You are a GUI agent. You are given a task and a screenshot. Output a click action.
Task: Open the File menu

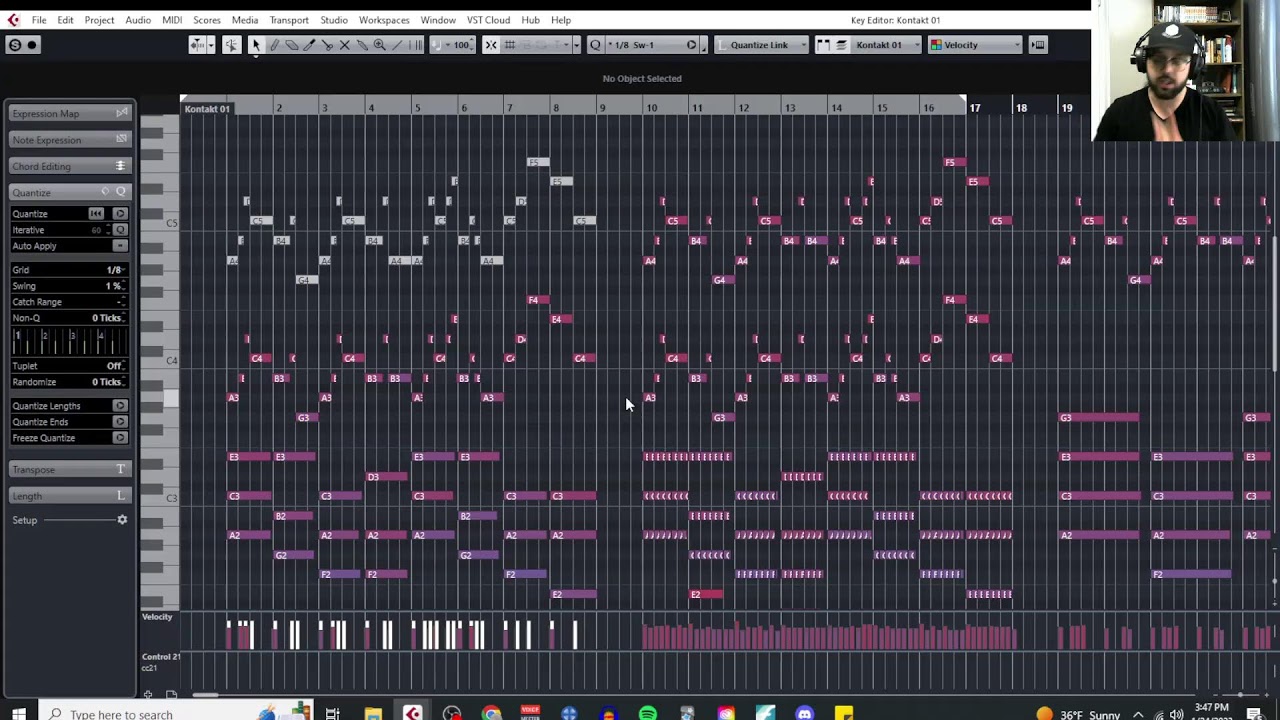point(39,20)
